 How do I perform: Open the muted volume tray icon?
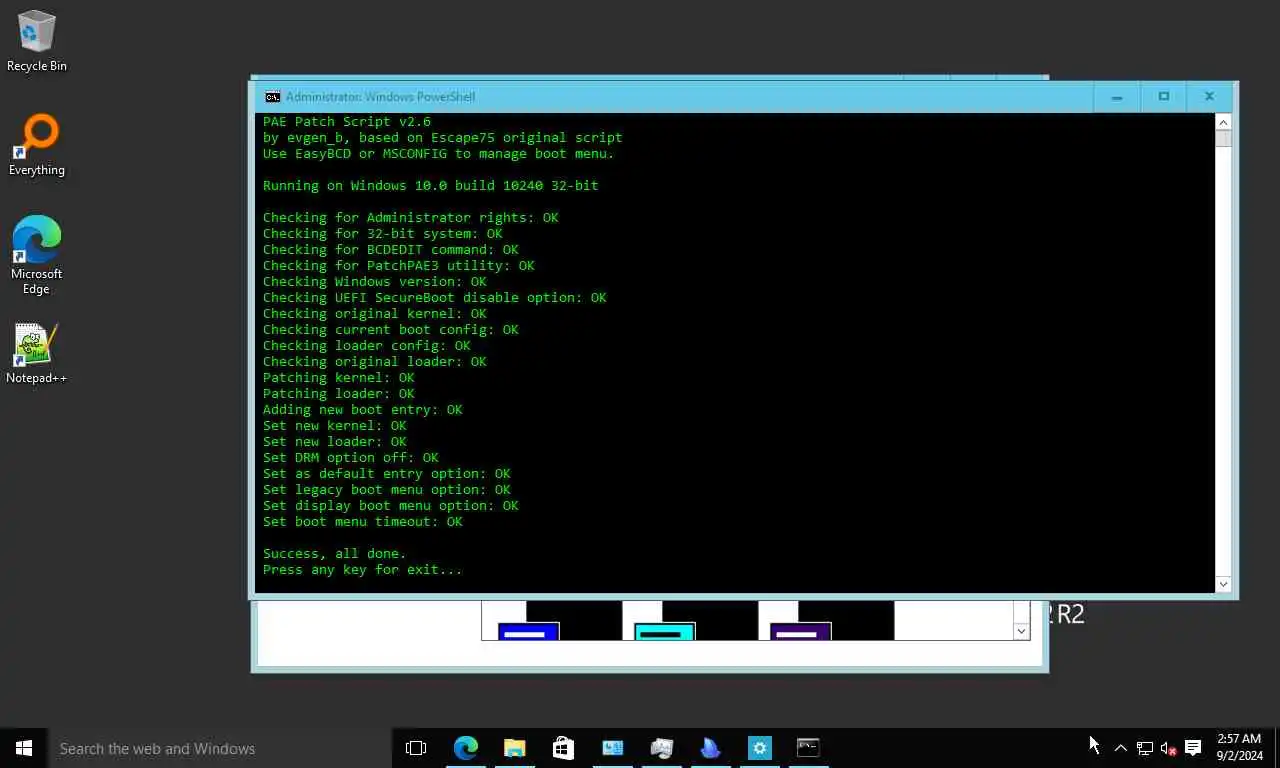tap(1168, 748)
